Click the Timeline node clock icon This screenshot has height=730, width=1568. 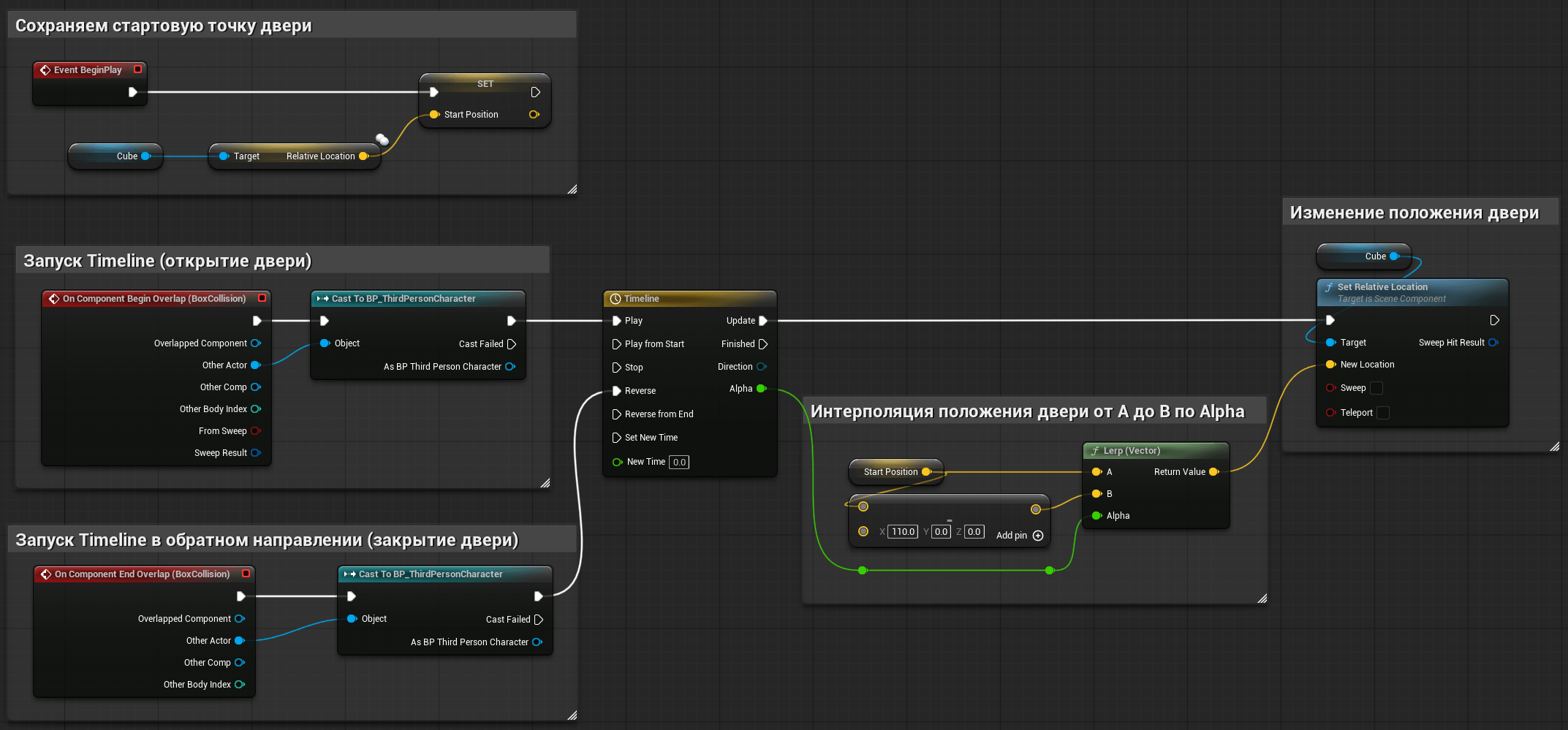(x=616, y=299)
